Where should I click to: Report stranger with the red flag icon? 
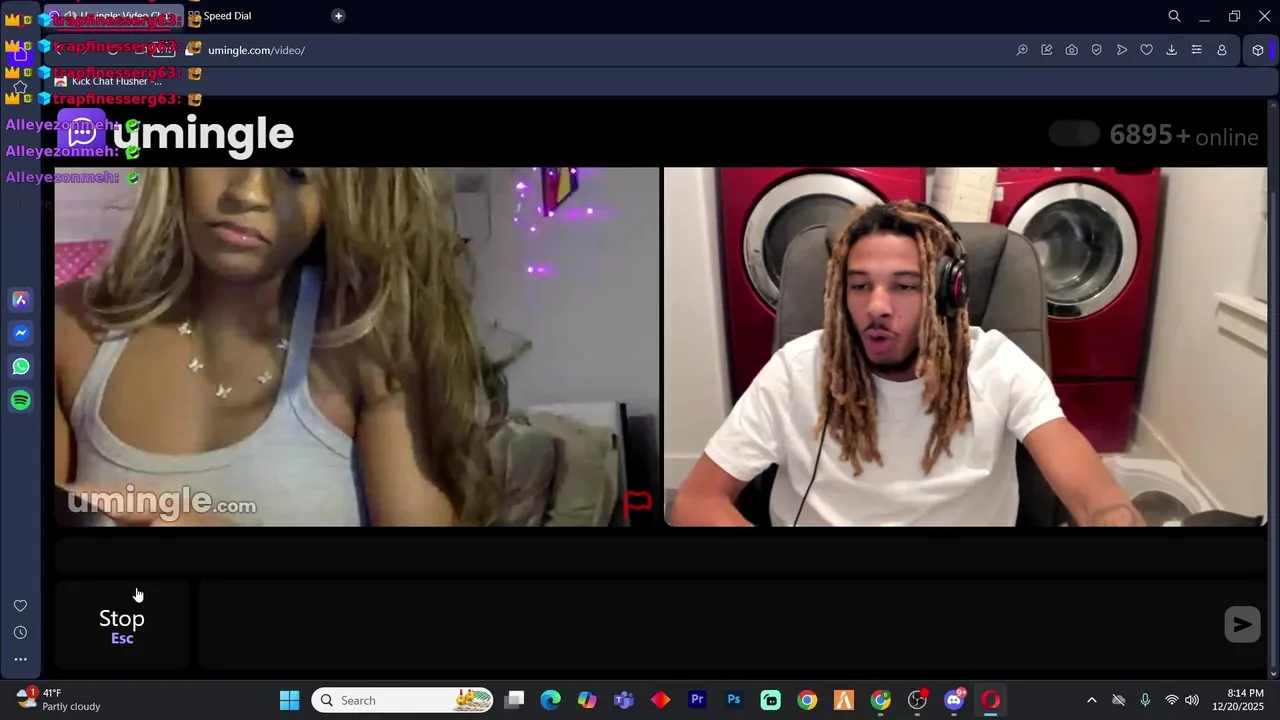637,503
